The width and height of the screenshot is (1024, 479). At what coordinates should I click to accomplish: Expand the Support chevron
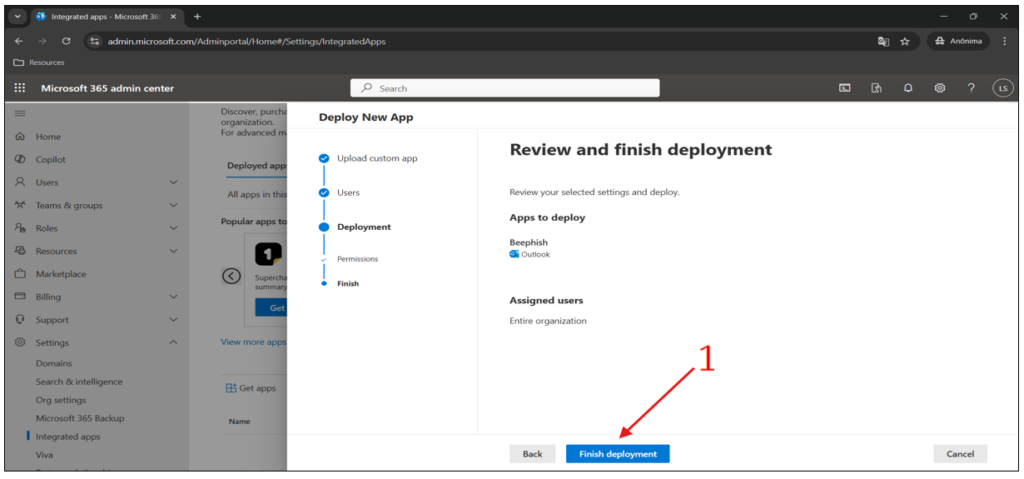(x=174, y=320)
